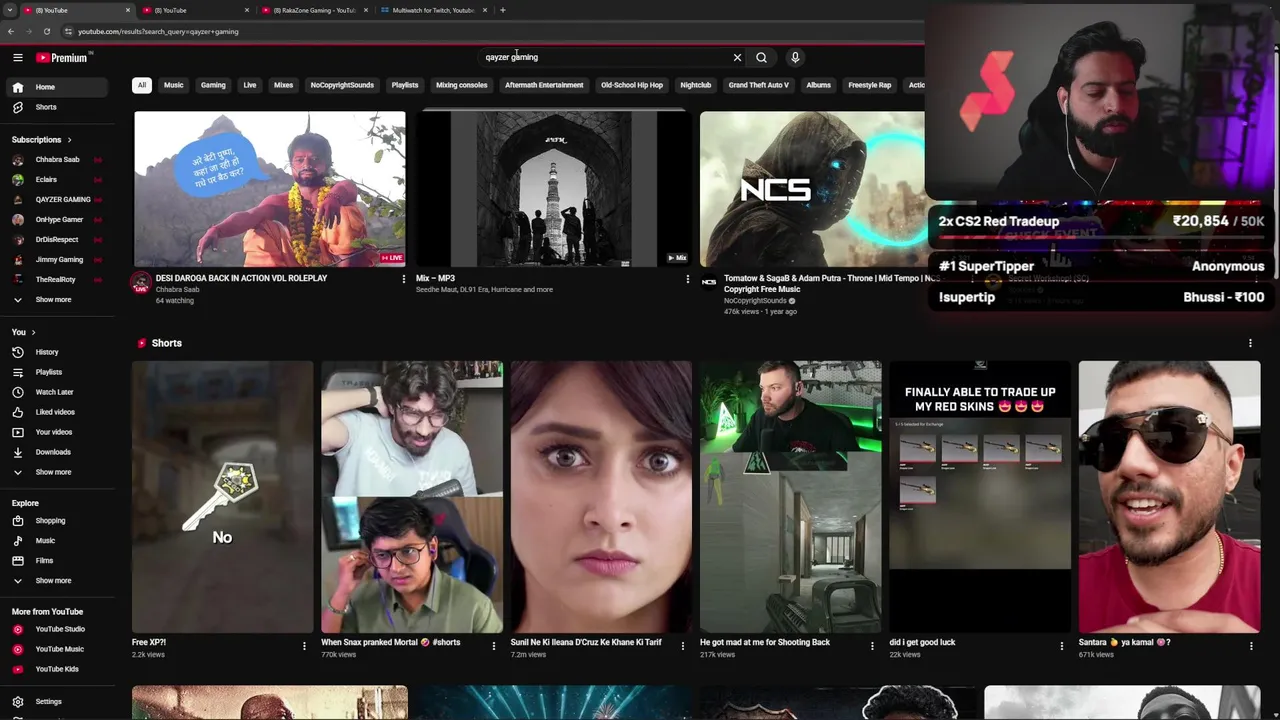Select the NoCopyrightSounds filter chip

pos(342,85)
